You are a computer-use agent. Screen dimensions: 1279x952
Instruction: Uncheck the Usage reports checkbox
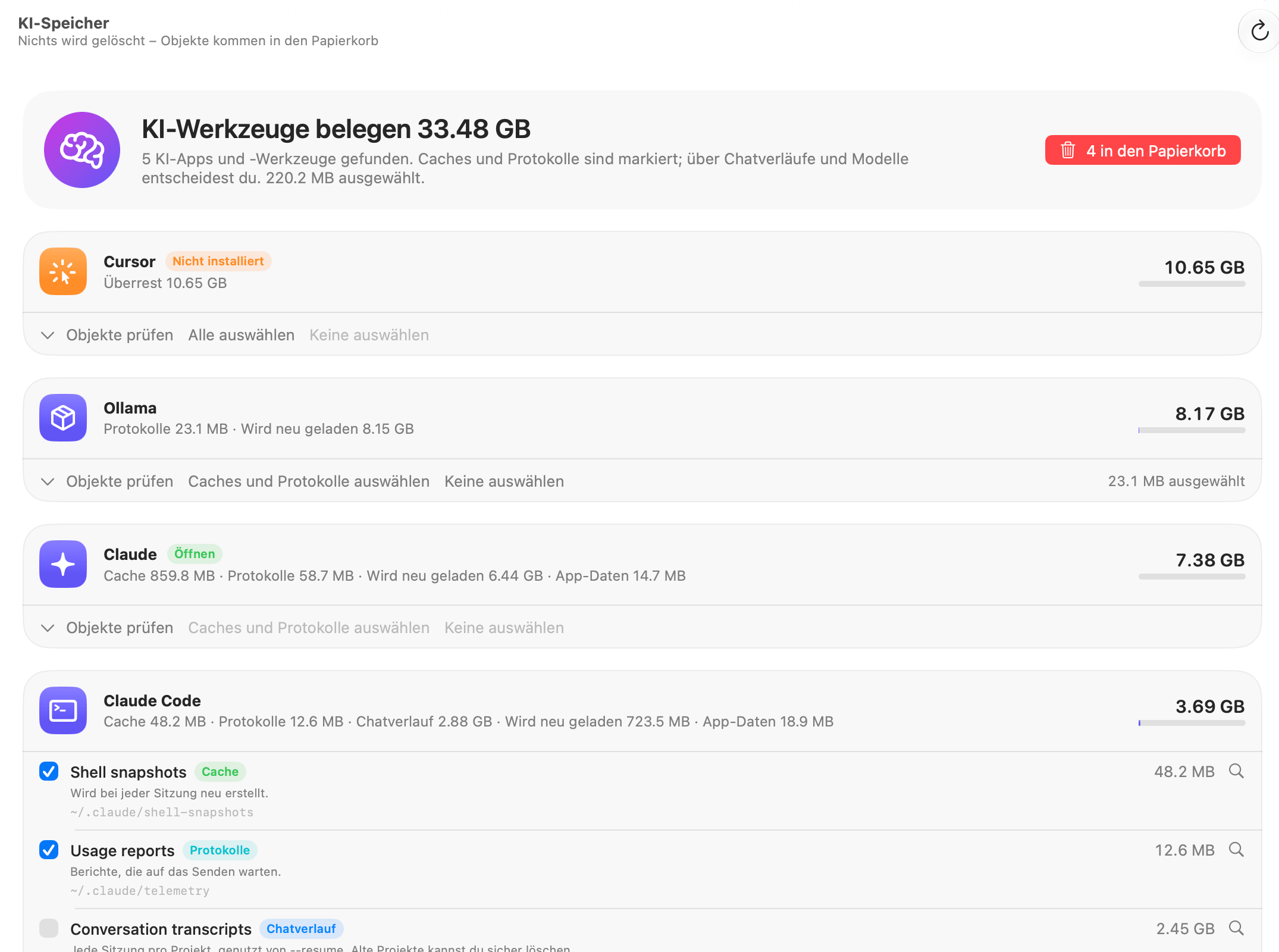click(49, 850)
